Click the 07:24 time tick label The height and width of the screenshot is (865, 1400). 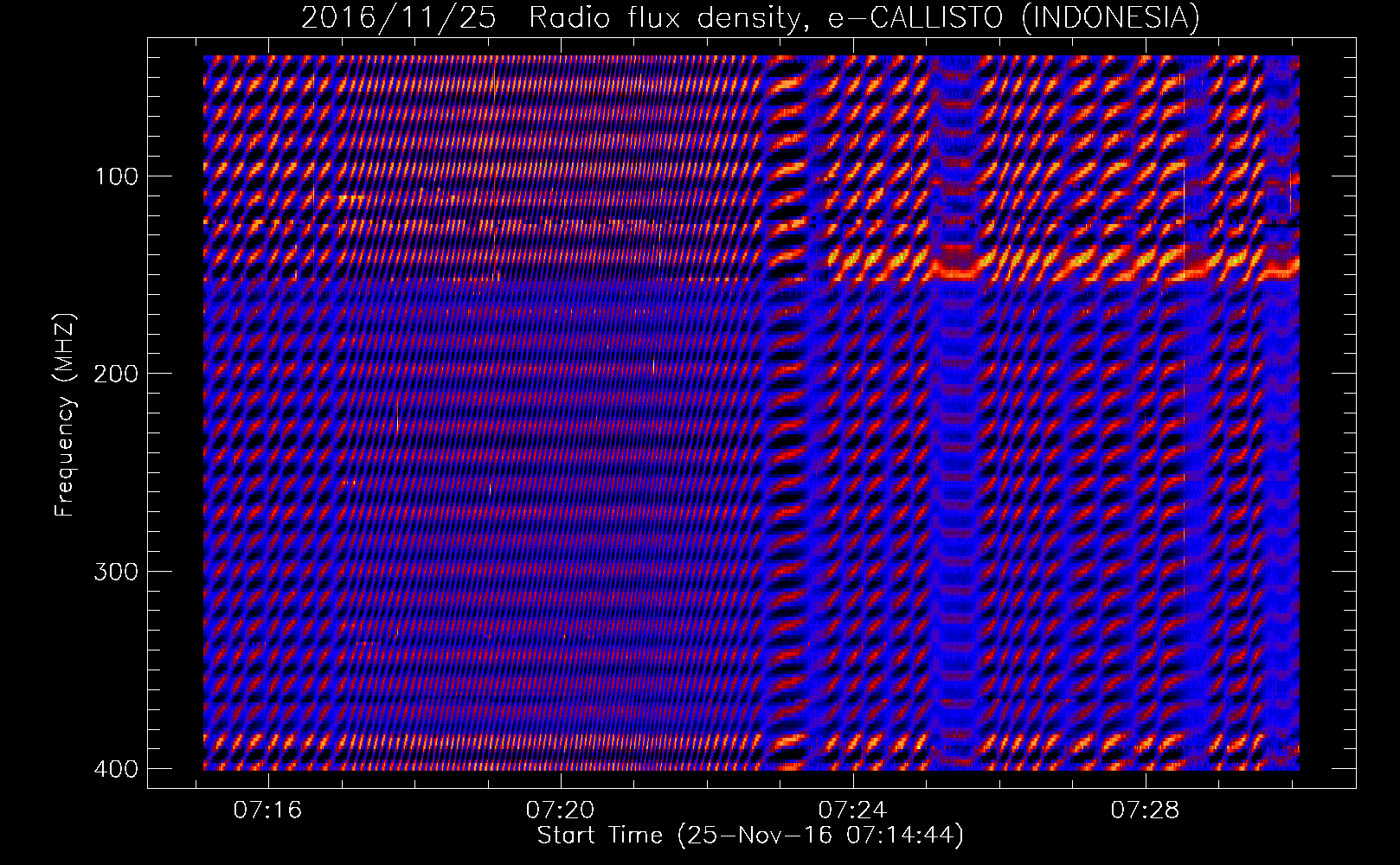(x=853, y=811)
